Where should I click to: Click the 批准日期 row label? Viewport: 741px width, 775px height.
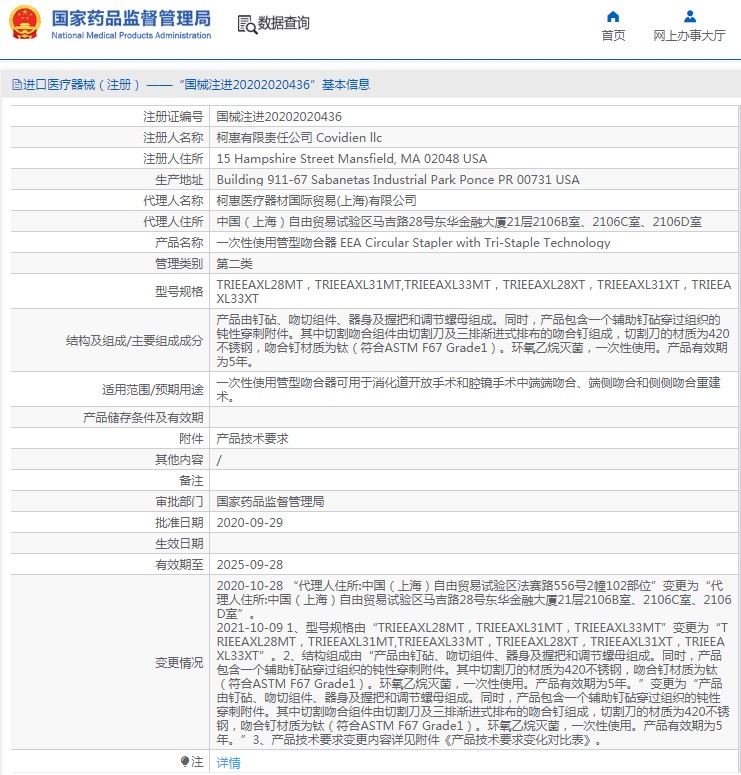pyautogui.click(x=179, y=523)
